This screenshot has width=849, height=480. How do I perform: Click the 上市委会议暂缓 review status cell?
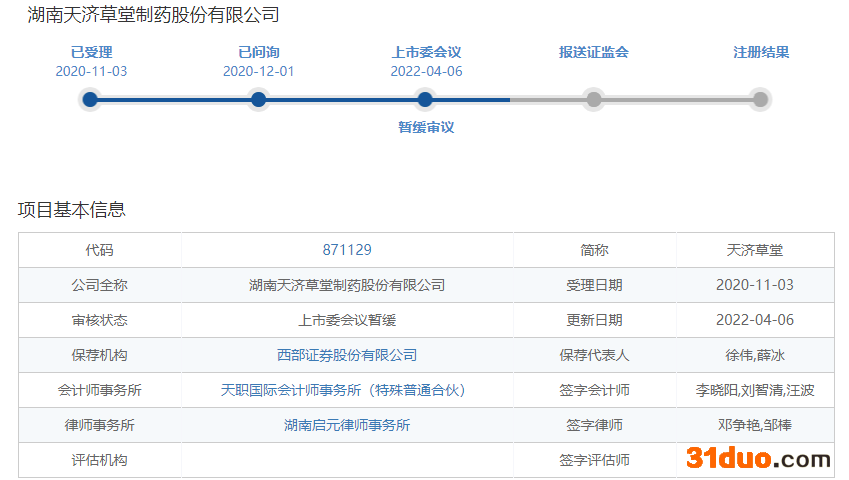pos(347,320)
